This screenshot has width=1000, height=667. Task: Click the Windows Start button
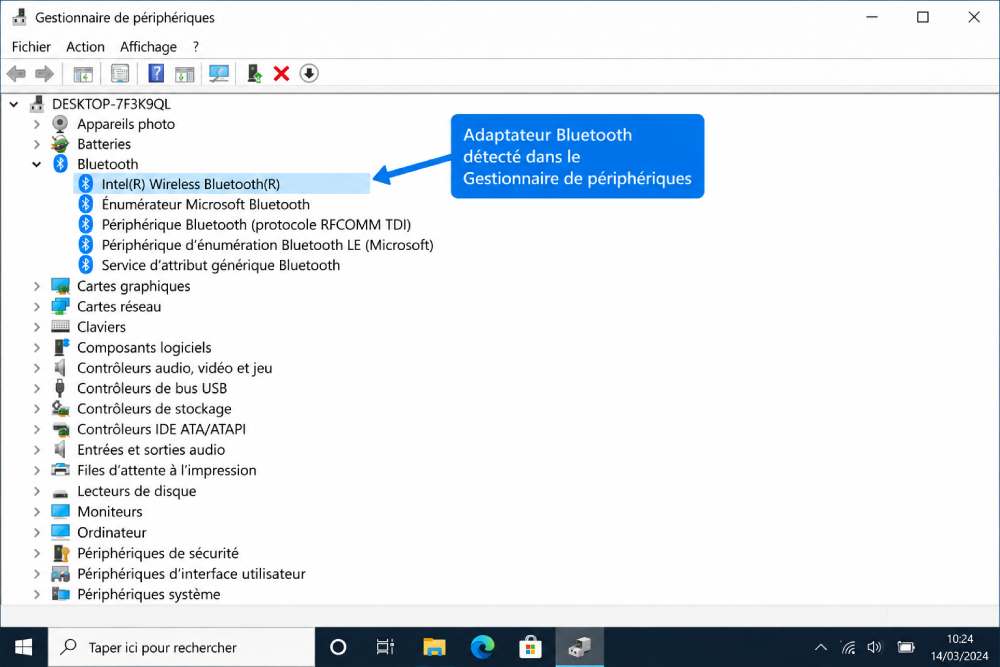[24, 647]
